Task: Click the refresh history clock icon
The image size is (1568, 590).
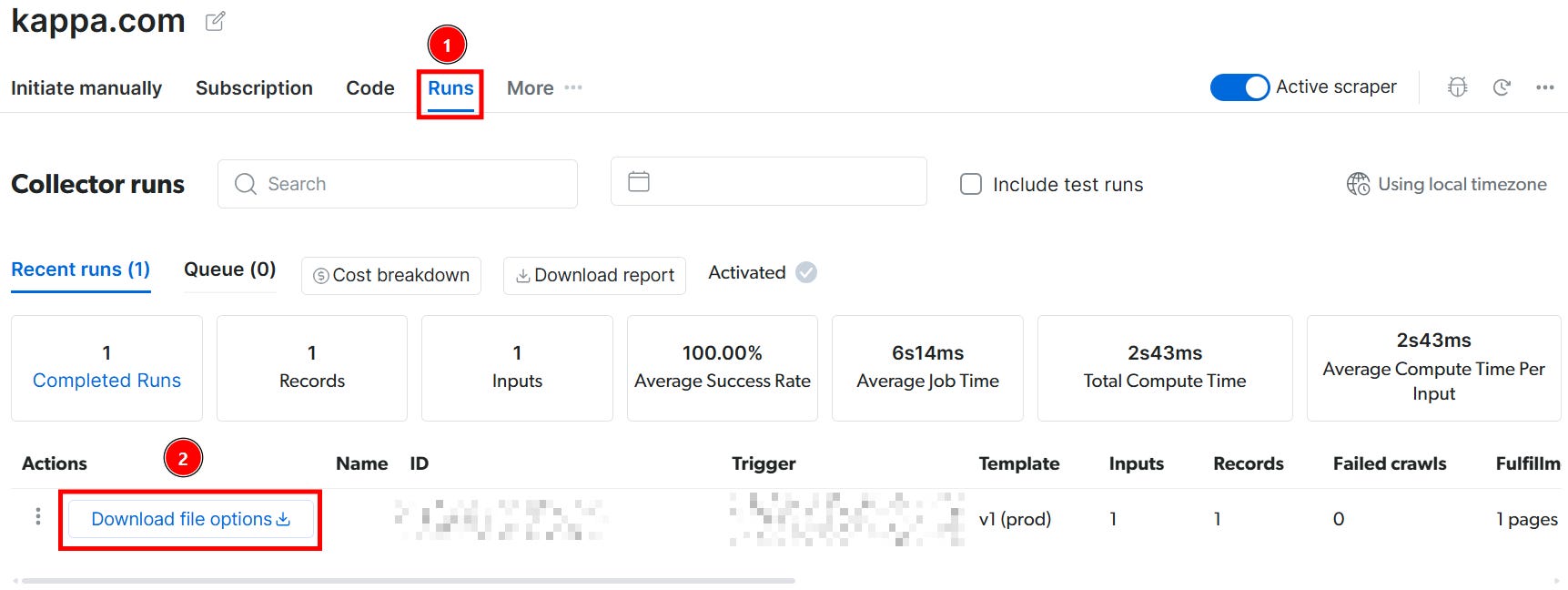Action: pyautogui.click(x=1502, y=87)
